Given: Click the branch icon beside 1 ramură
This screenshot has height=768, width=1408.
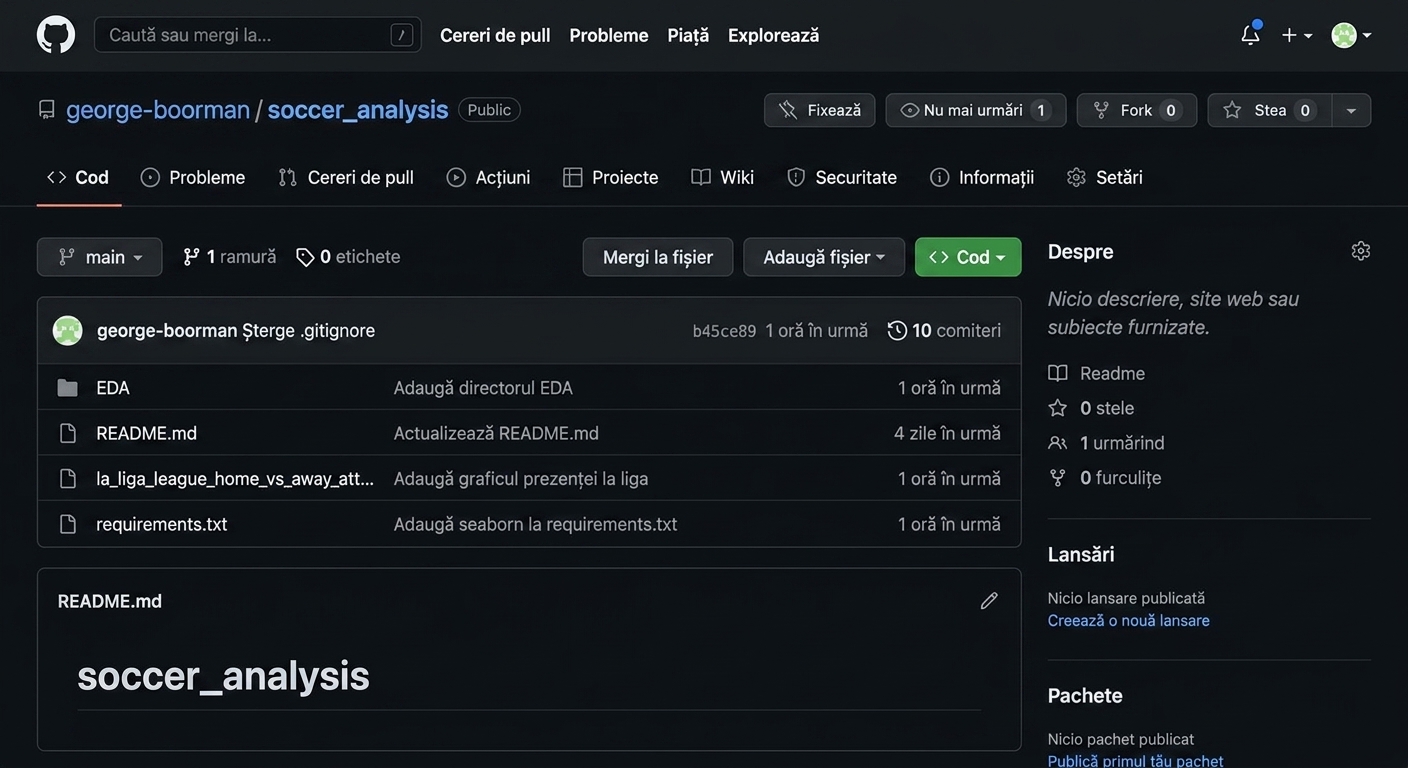Looking at the screenshot, I should coord(191,257).
